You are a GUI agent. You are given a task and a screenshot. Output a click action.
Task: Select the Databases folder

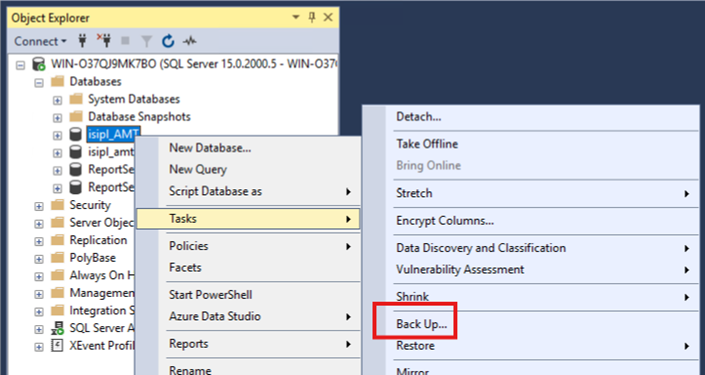pos(95,81)
